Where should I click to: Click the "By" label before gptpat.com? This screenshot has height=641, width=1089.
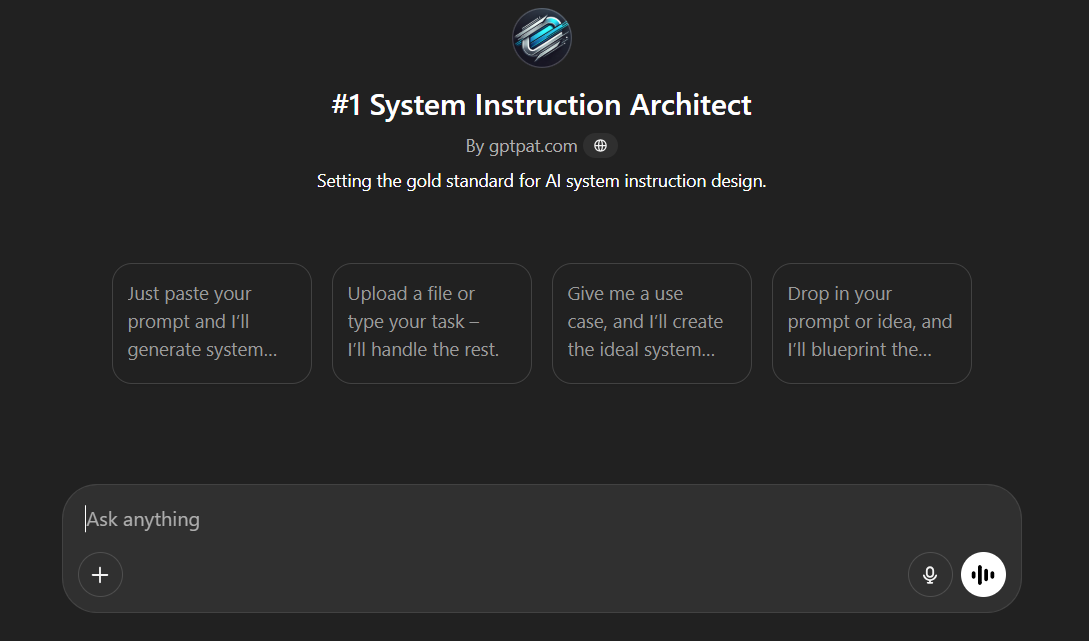click(475, 146)
